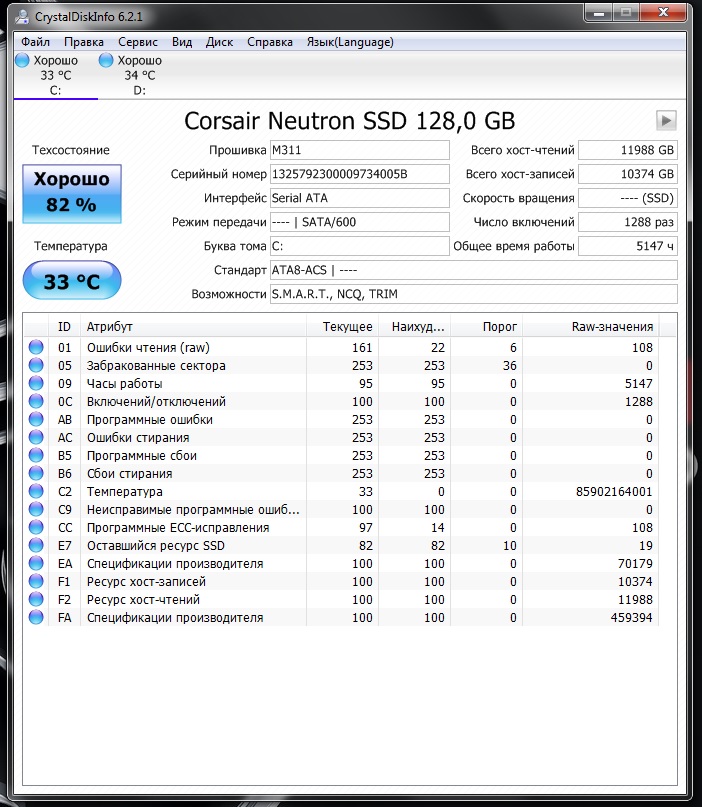Viewport: 702px width, 807px height.
Task: Click total host writes value 10374 GB
Action: pyautogui.click(x=627, y=174)
